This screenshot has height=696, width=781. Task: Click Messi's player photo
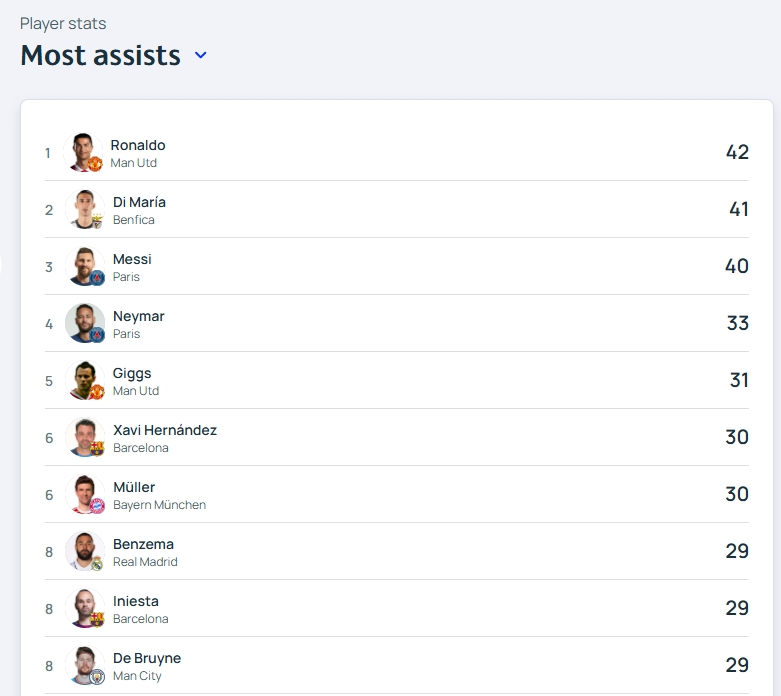[x=85, y=266]
